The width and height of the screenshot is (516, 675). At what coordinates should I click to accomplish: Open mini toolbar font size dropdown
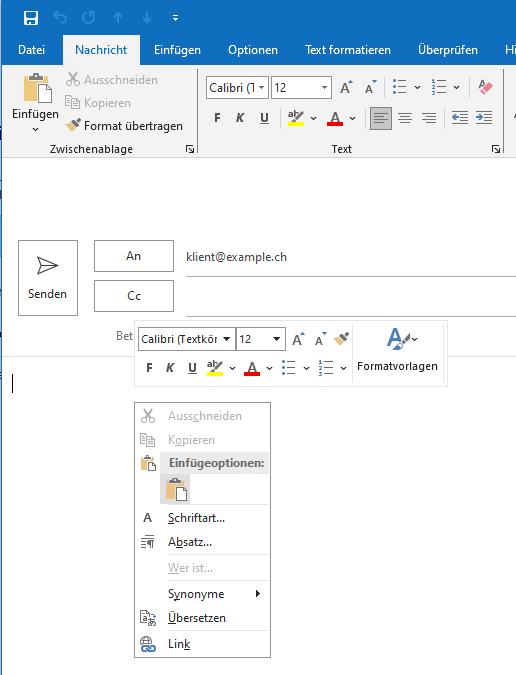[276, 339]
